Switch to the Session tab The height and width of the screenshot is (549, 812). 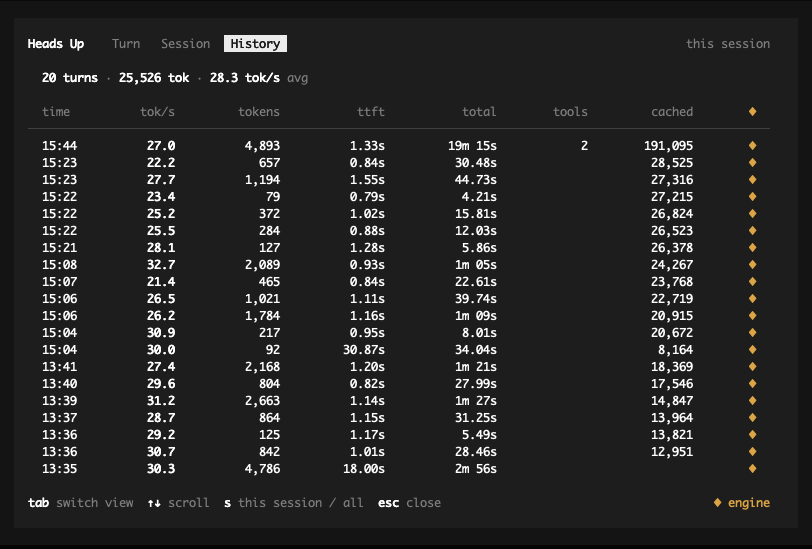coord(185,44)
